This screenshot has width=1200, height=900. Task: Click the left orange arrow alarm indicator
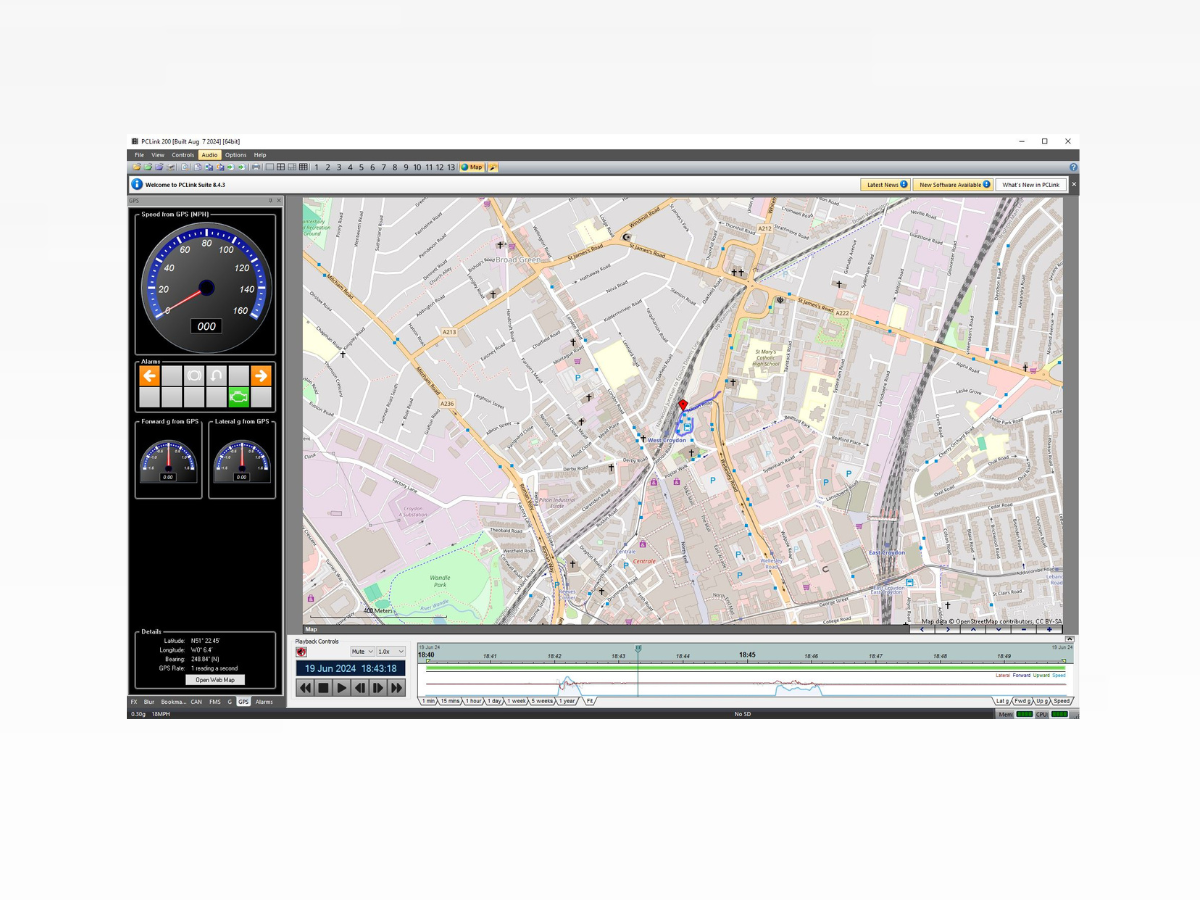(x=149, y=376)
